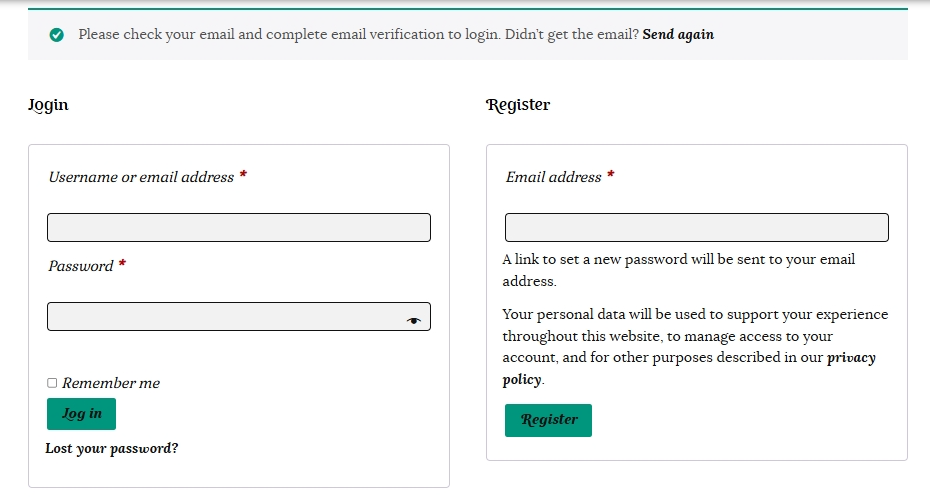Click the 'Remember me' label text

[x=111, y=383]
